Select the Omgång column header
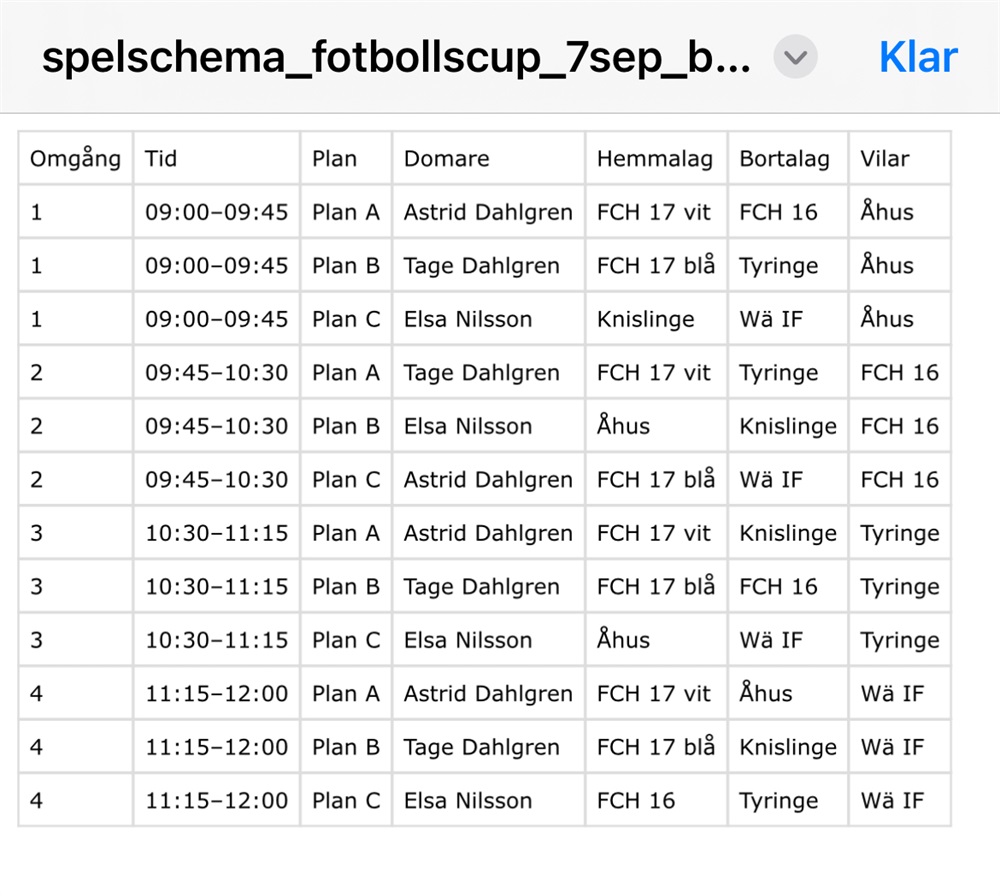 click(x=75, y=159)
